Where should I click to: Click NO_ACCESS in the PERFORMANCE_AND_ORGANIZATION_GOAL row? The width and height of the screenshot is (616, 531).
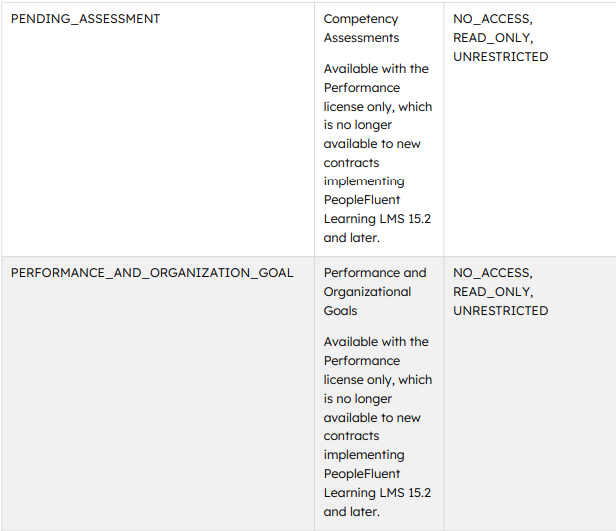(492, 273)
